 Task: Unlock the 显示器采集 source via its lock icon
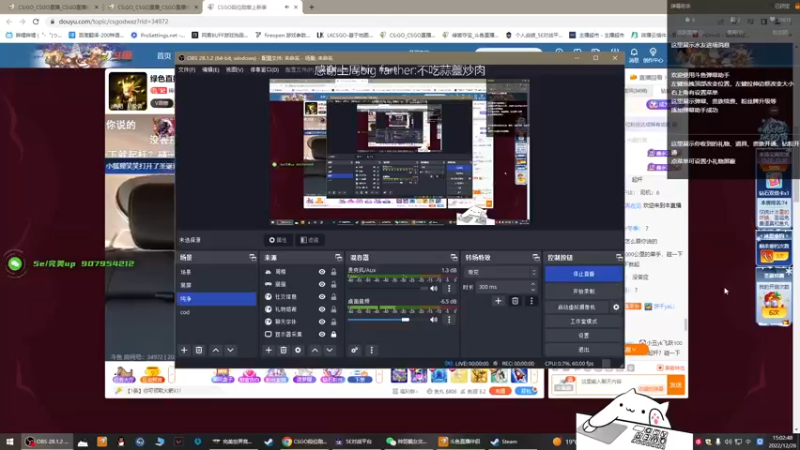coord(334,335)
